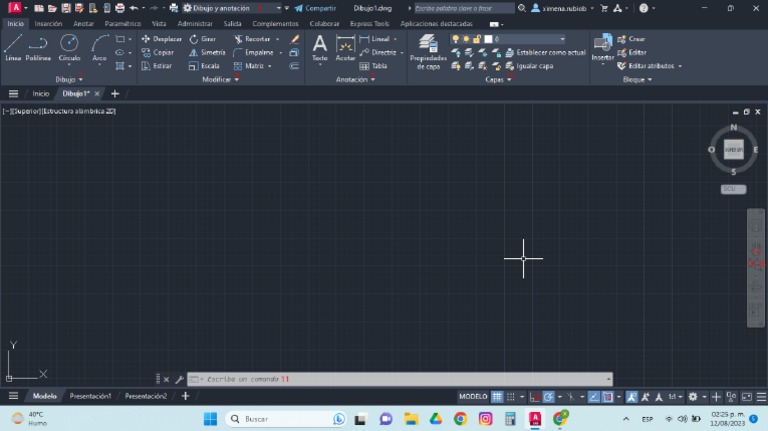Click the Lineal dimension tool
The height and width of the screenshot is (431, 768).
pyautogui.click(x=375, y=39)
